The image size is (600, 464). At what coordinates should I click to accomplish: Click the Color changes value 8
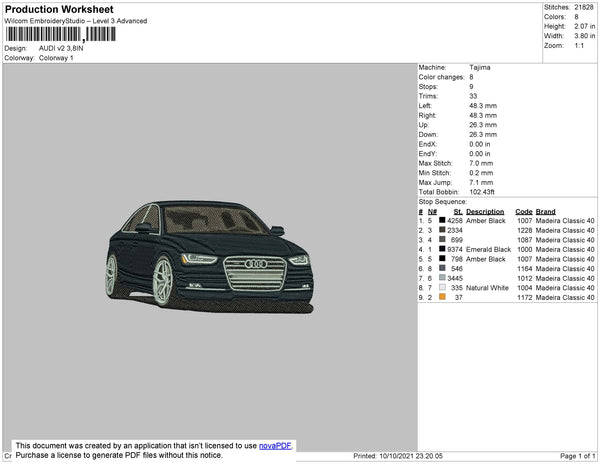click(471, 77)
